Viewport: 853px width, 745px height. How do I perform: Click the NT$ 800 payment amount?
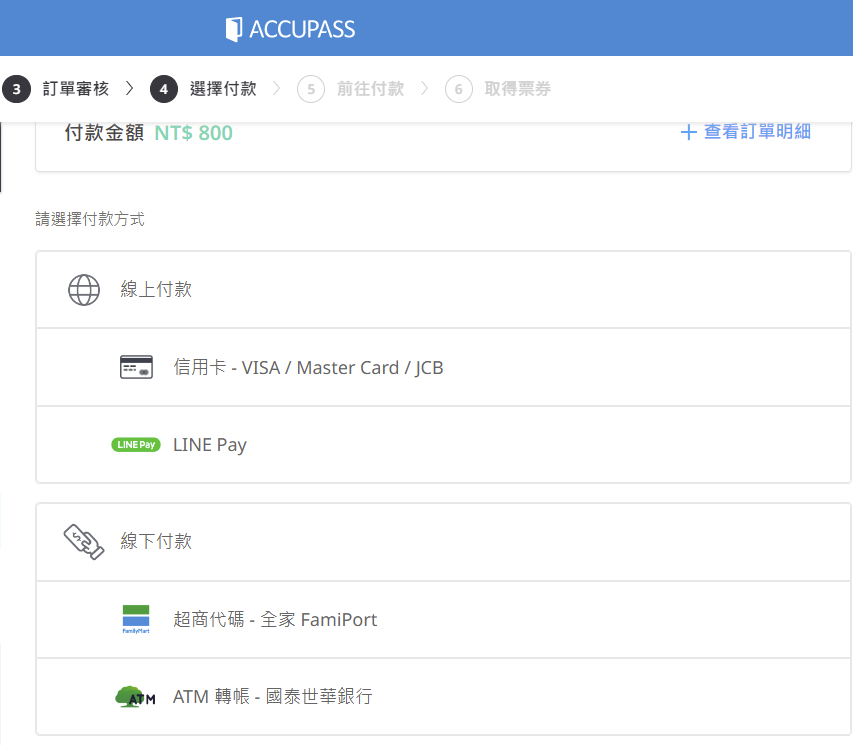click(193, 133)
